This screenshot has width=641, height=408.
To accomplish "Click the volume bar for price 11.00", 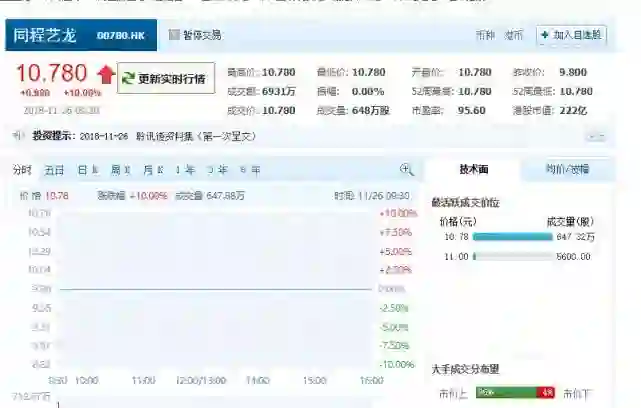I will (x=513, y=256).
